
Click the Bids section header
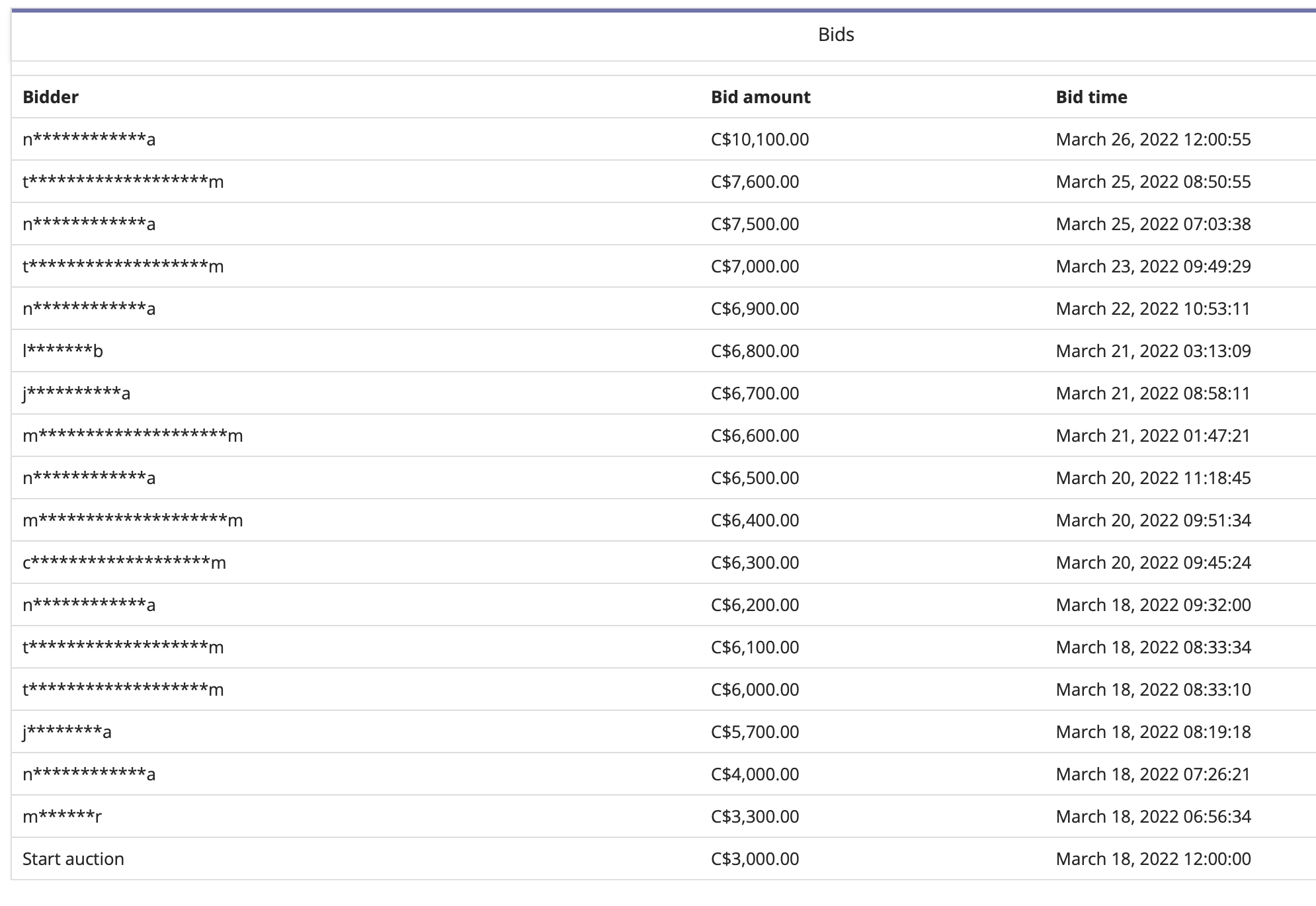pyautogui.click(x=835, y=34)
